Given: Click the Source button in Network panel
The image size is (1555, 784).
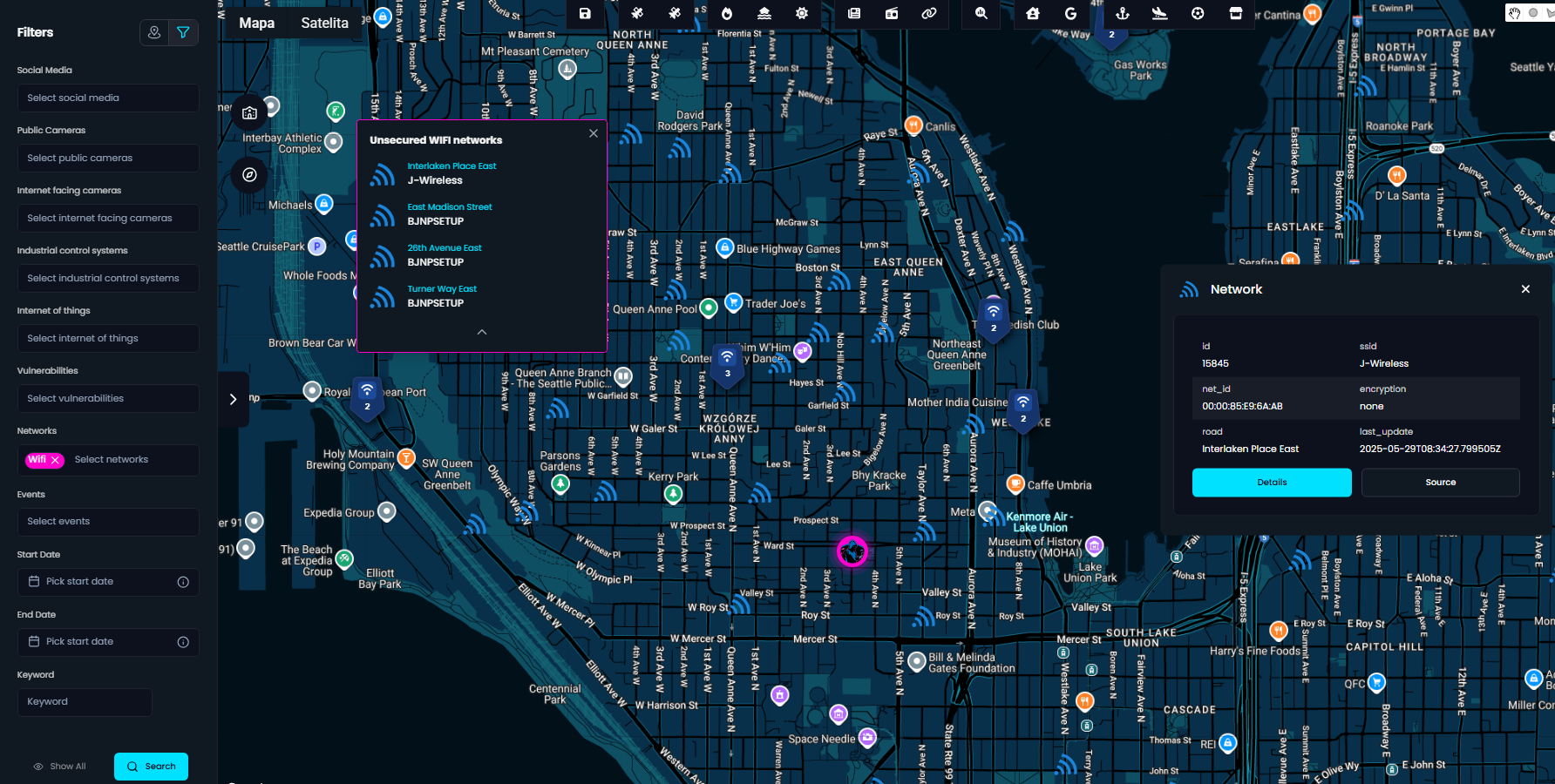Looking at the screenshot, I should [1440, 483].
